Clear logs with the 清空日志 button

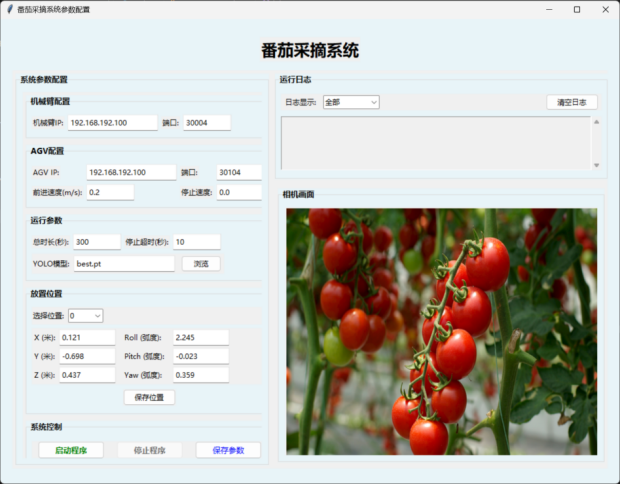(572, 102)
